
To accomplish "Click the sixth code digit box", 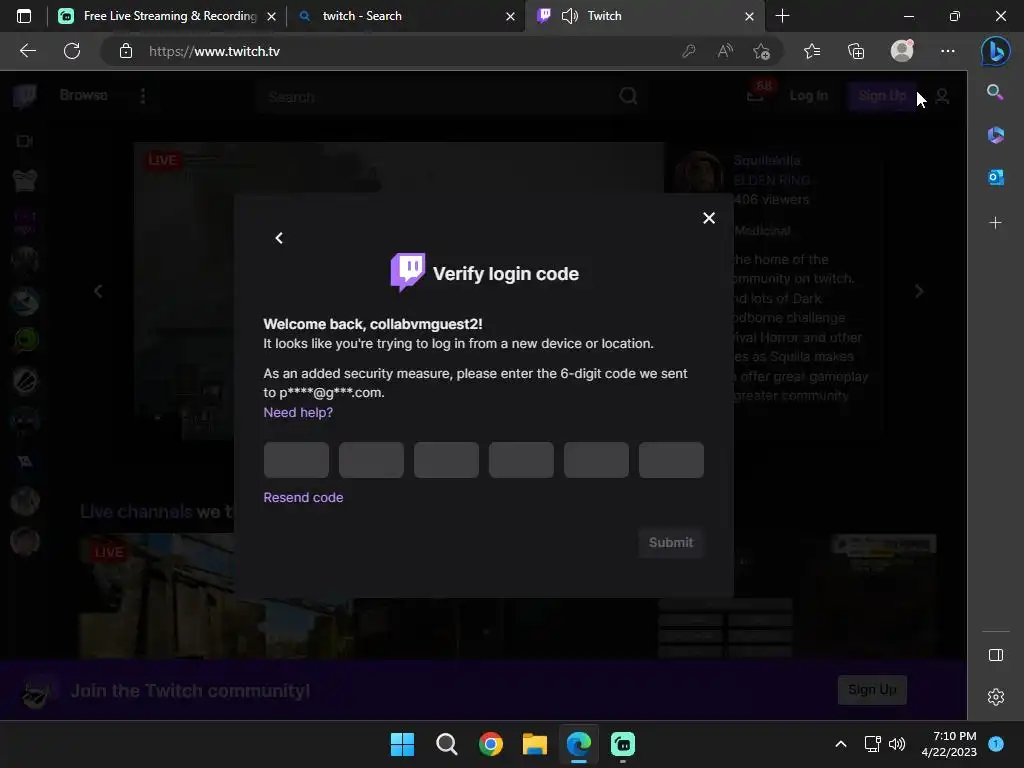I will coord(671,460).
